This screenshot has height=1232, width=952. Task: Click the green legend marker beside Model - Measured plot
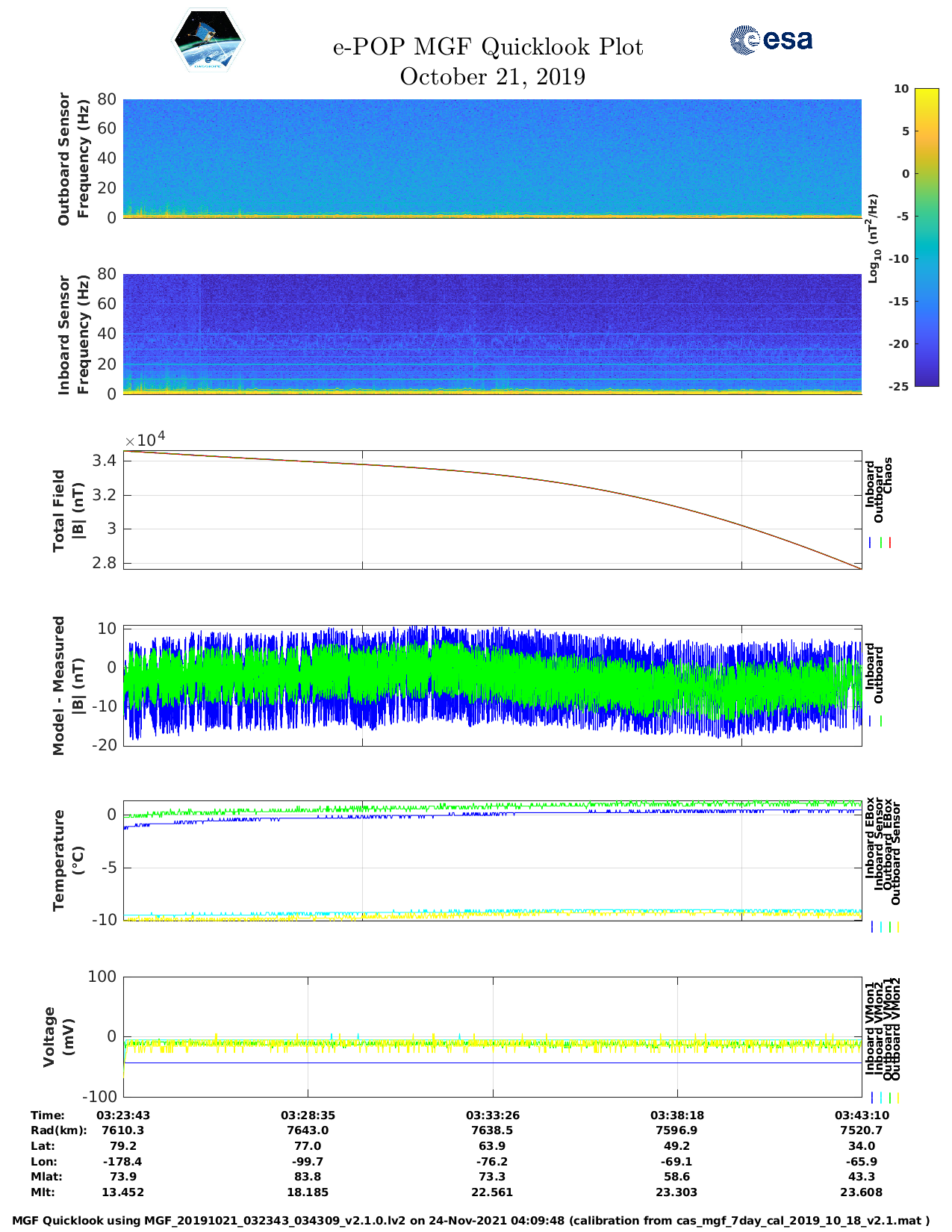coord(881,721)
